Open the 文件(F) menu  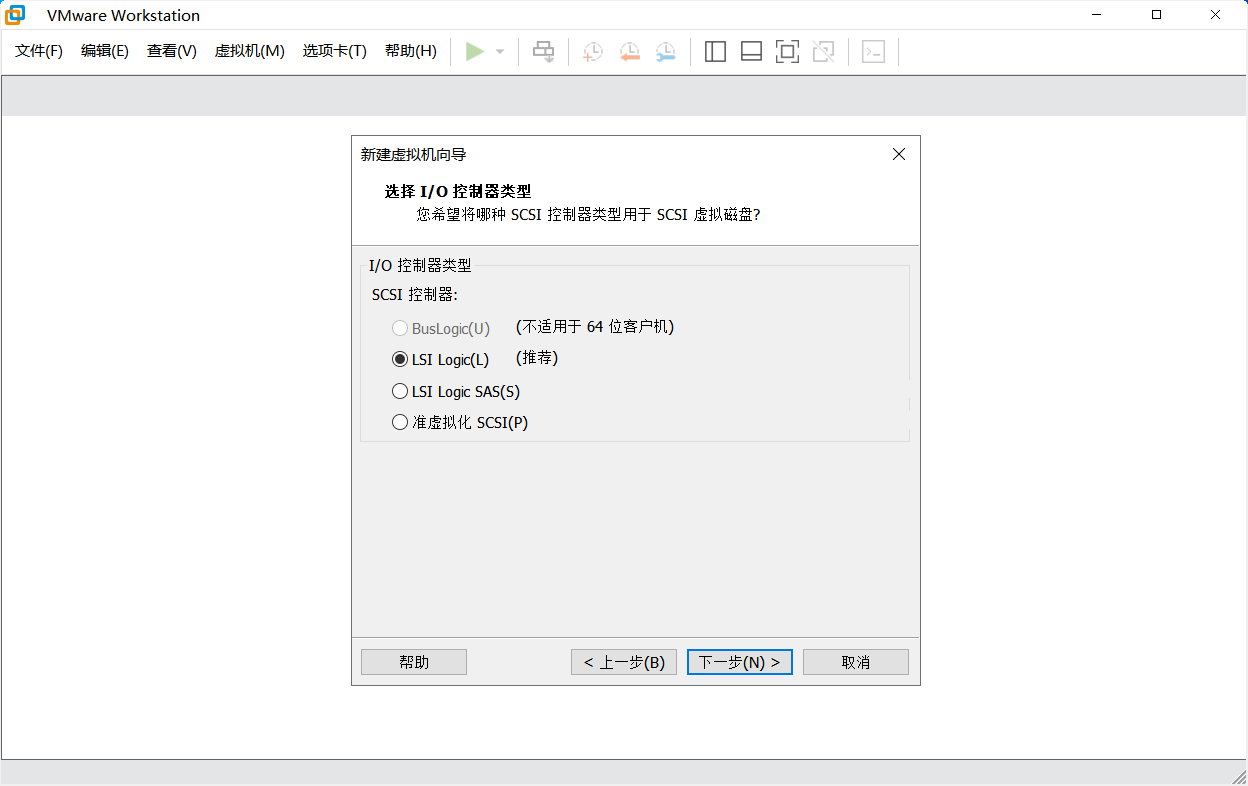click(39, 51)
